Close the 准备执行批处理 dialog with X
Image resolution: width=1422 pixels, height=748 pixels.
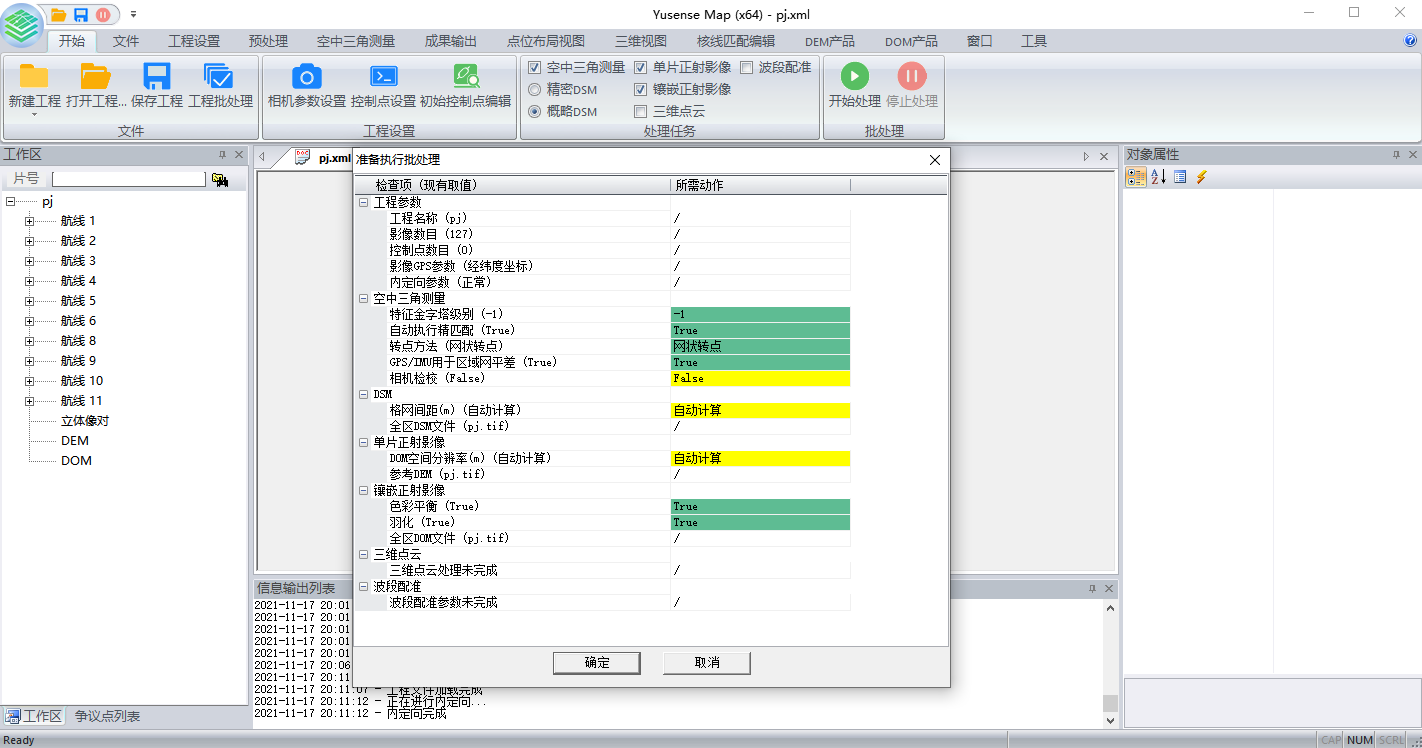point(935,160)
